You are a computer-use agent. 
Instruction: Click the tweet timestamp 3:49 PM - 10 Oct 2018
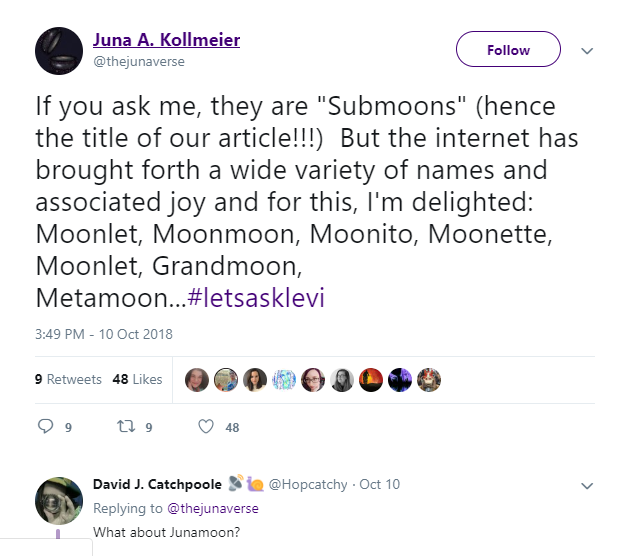pos(103,335)
